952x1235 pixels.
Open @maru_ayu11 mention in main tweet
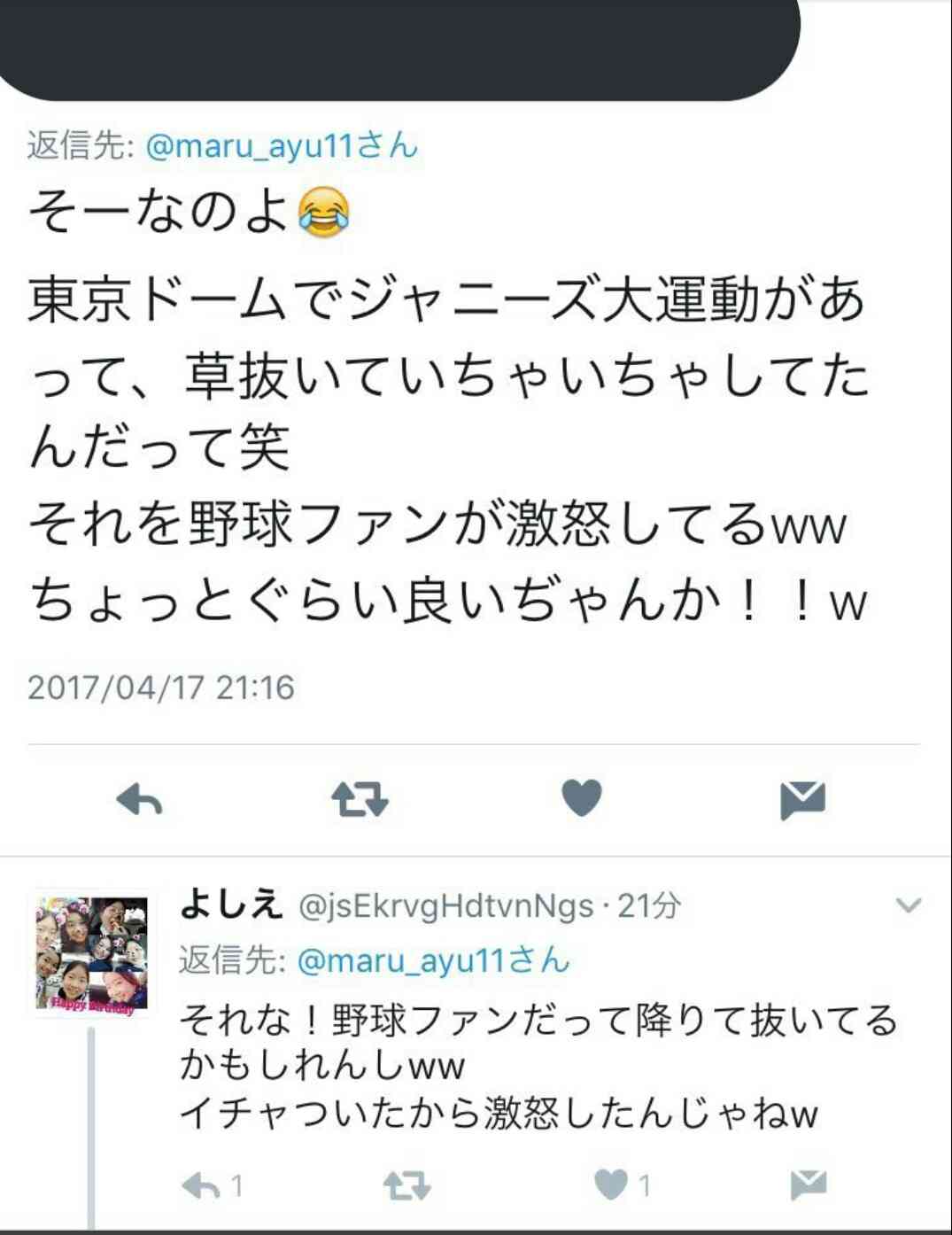pyautogui.click(x=282, y=145)
